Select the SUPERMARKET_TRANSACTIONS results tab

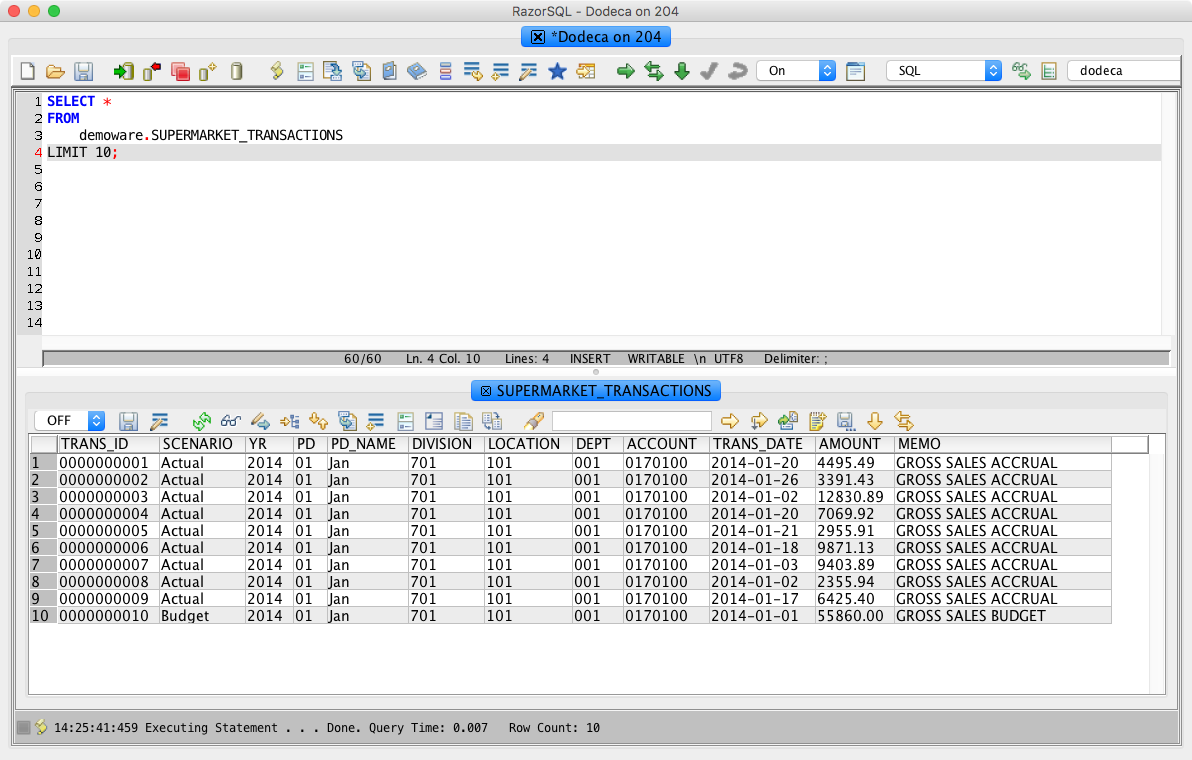click(596, 391)
